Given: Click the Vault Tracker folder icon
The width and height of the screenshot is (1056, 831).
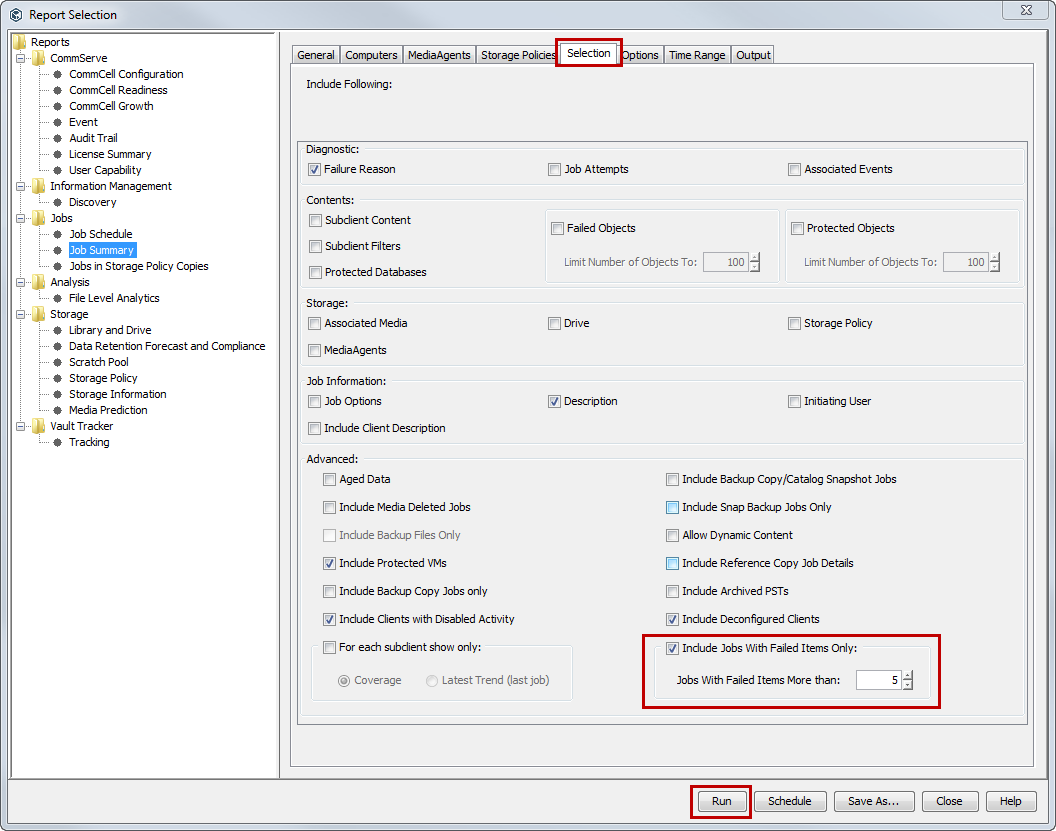Looking at the screenshot, I should point(39,426).
